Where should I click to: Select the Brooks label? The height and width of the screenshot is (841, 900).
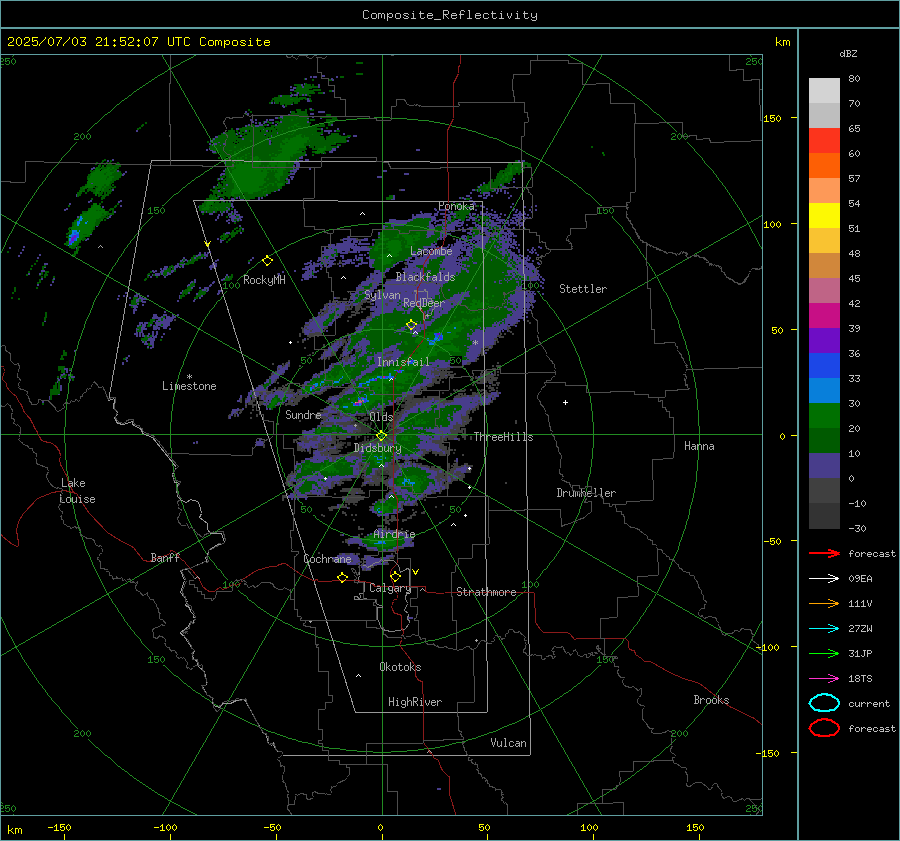click(711, 700)
